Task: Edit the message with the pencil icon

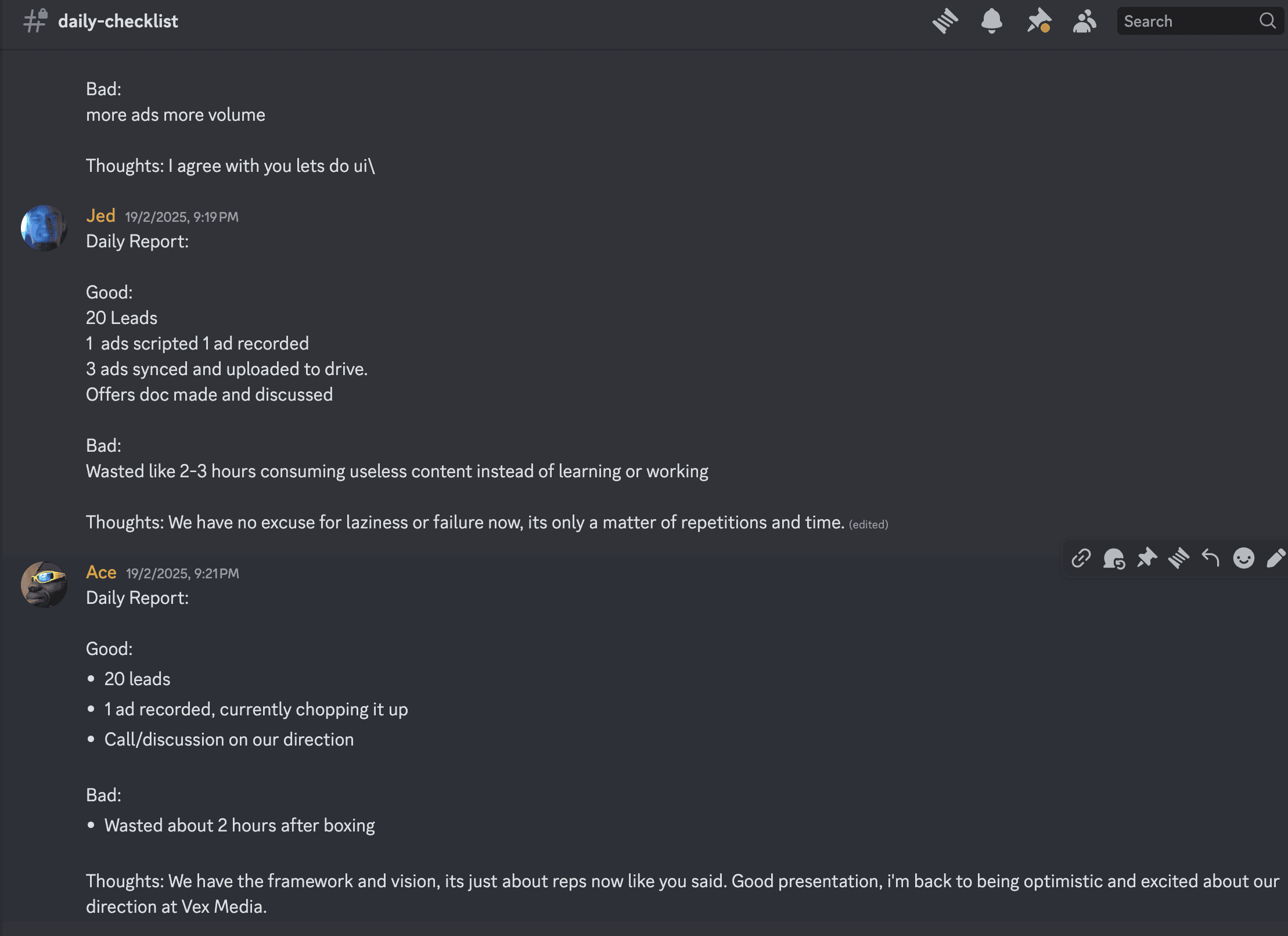Action: (1275, 558)
